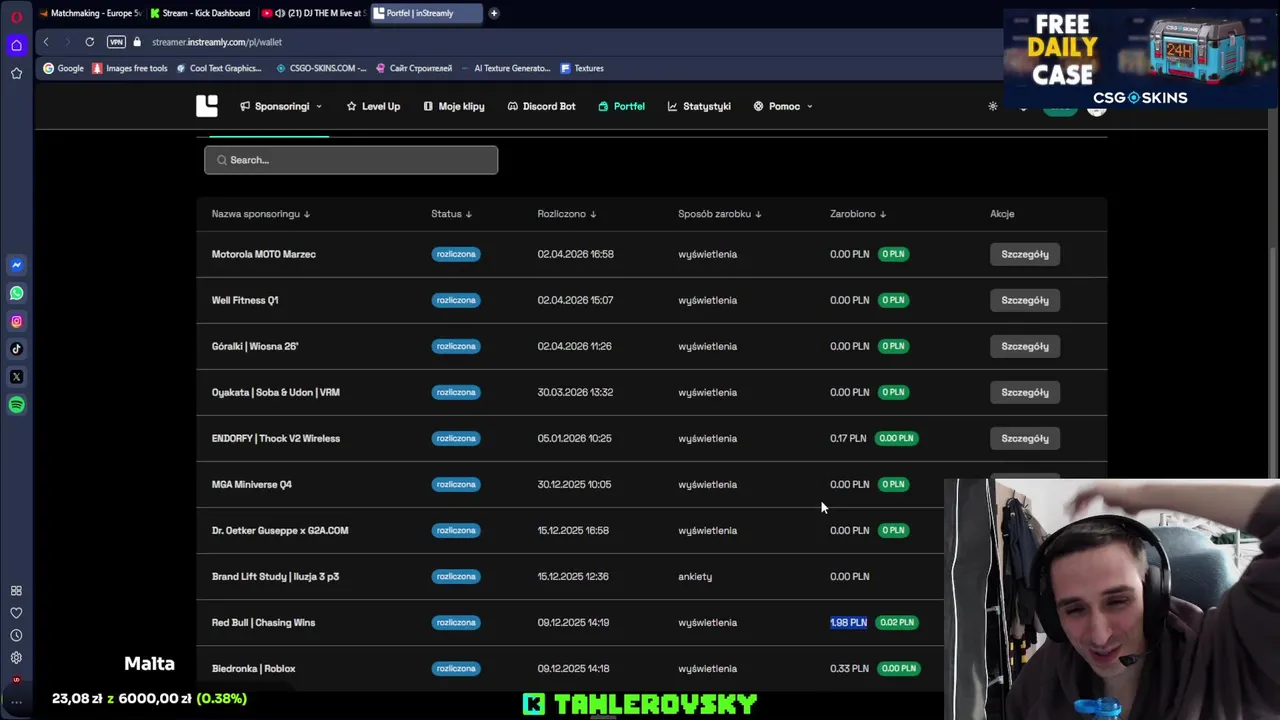Image resolution: width=1280 pixels, height=720 pixels.
Task: Open WhatsApp in the Opera sidebar
Action: point(16,293)
